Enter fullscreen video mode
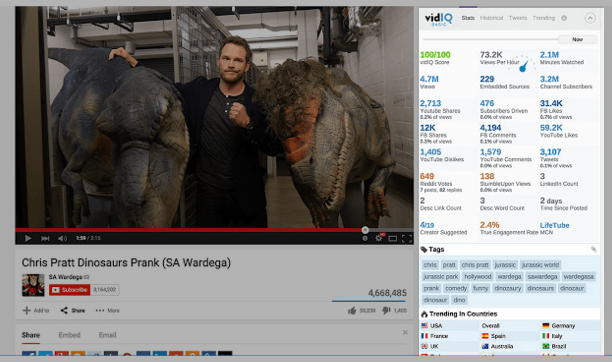612x362 pixels. (407, 238)
